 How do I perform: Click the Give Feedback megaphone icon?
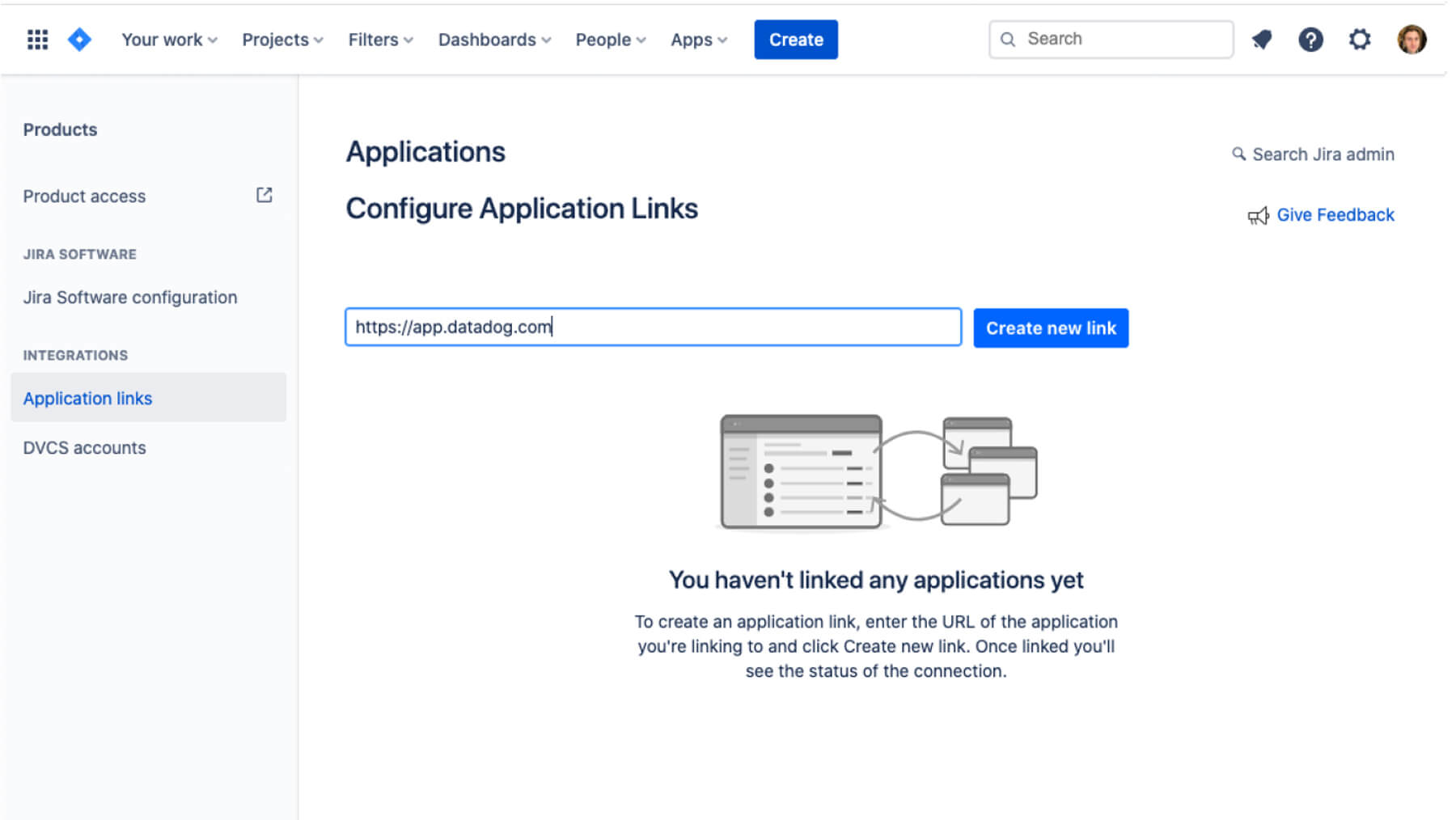(x=1259, y=215)
